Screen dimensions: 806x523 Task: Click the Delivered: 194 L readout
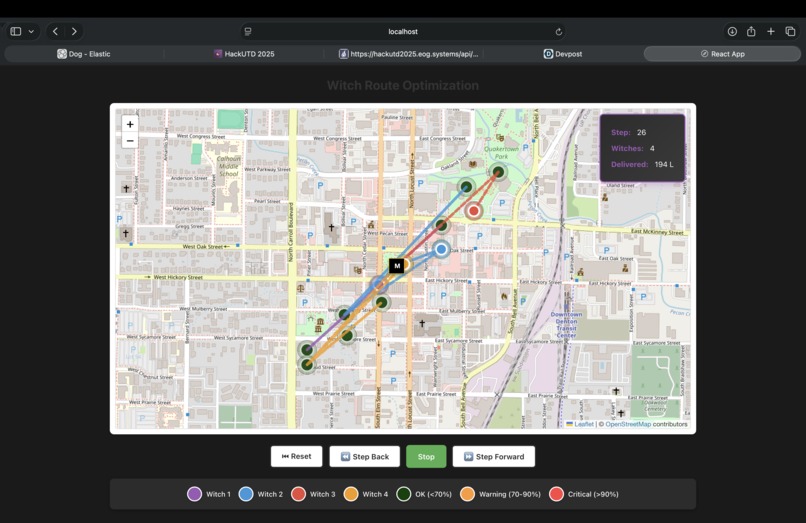click(x=642, y=164)
